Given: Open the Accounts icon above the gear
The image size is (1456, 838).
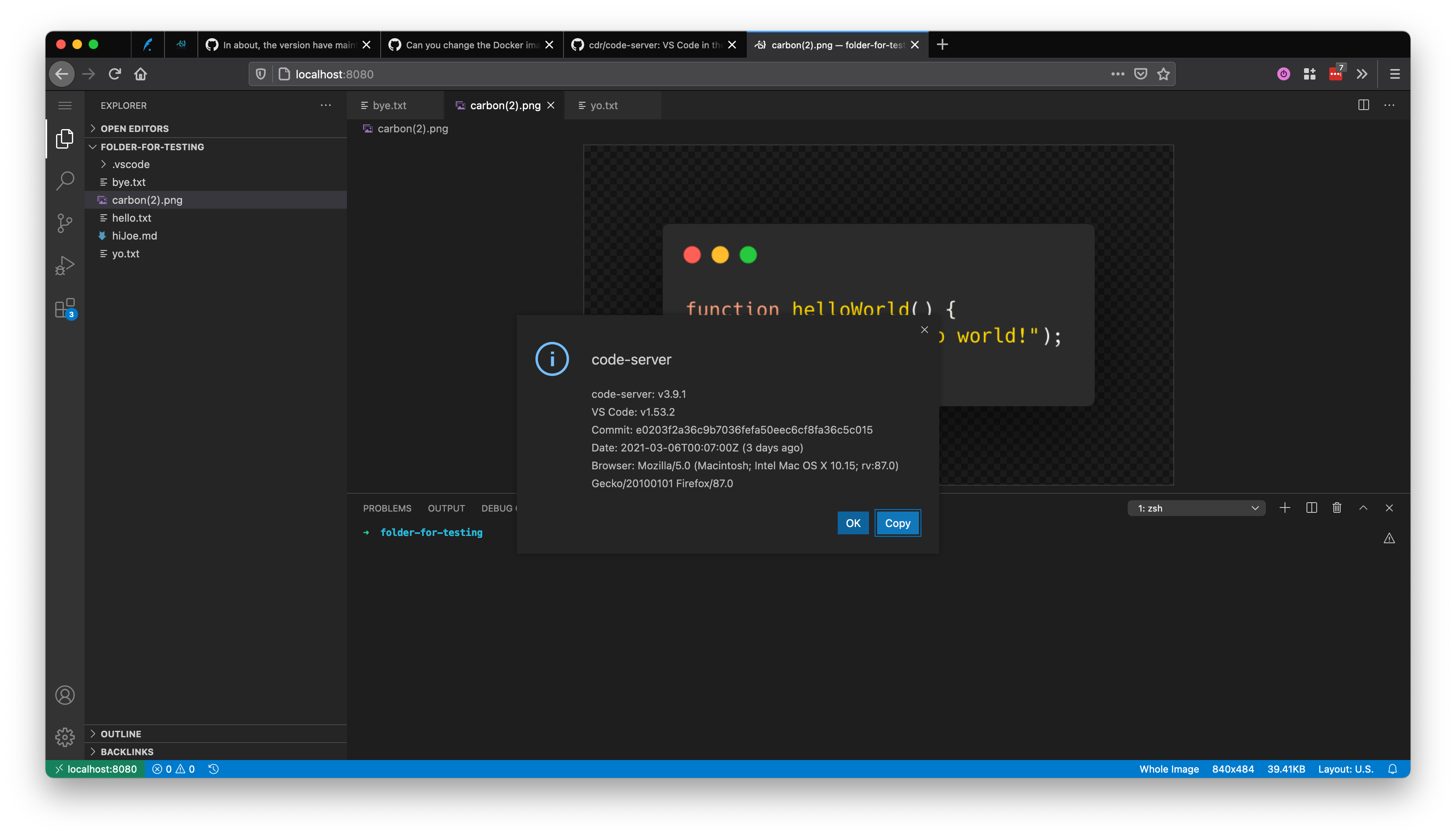Looking at the screenshot, I should coord(65,695).
